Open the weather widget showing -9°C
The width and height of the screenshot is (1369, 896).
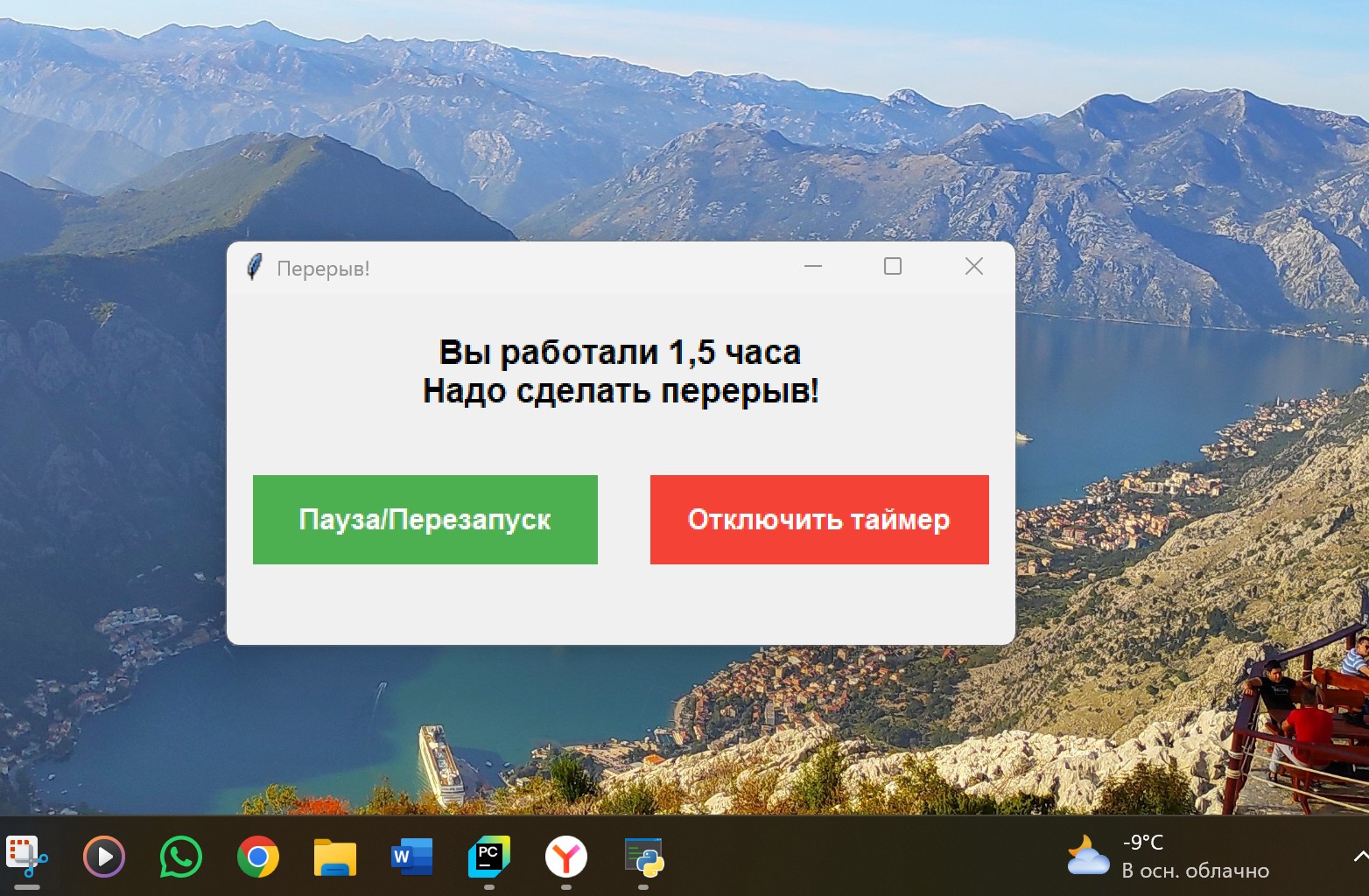tap(1088, 856)
